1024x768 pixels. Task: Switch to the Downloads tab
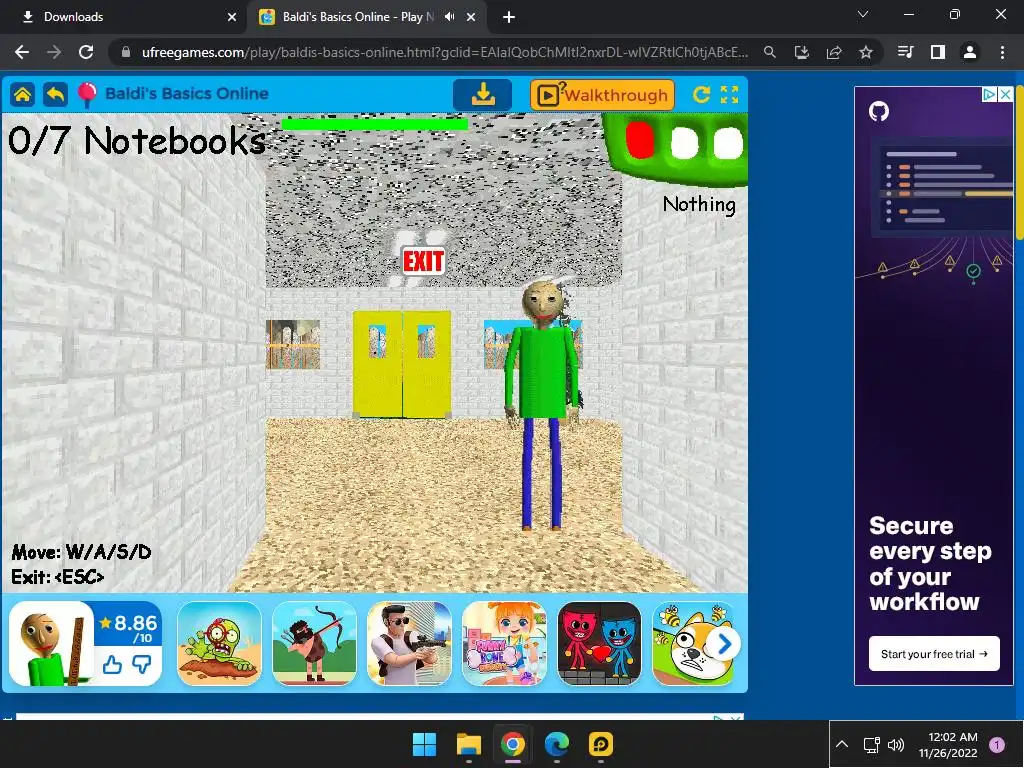click(x=124, y=17)
